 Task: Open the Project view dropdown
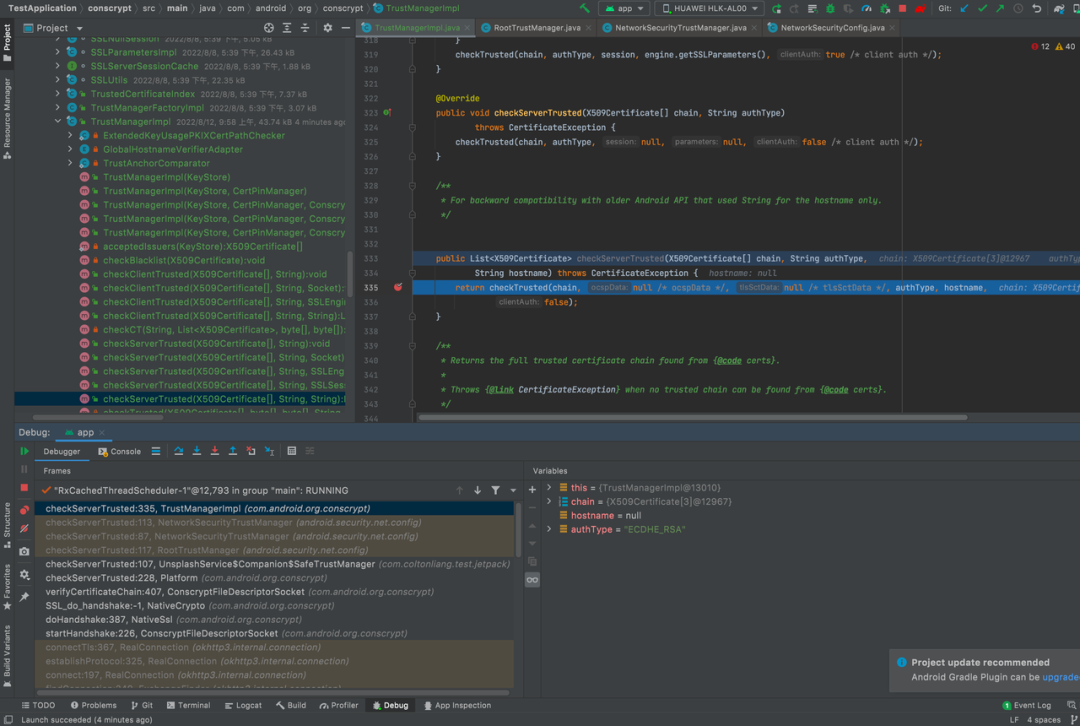pyautogui.click(x=53, y=28)
